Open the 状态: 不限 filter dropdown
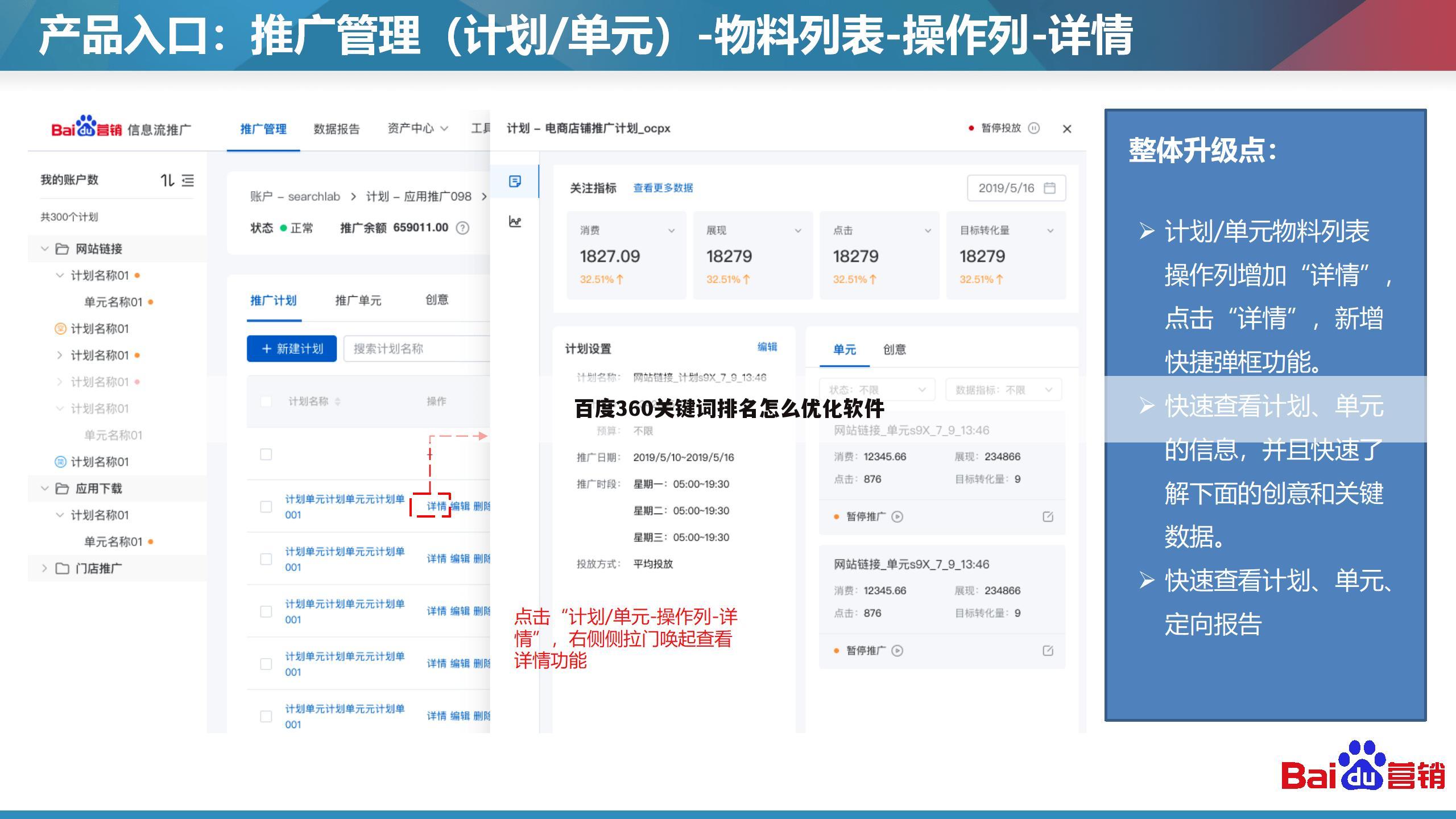The height and width of the screenshot is (819, 1456). 877,390
